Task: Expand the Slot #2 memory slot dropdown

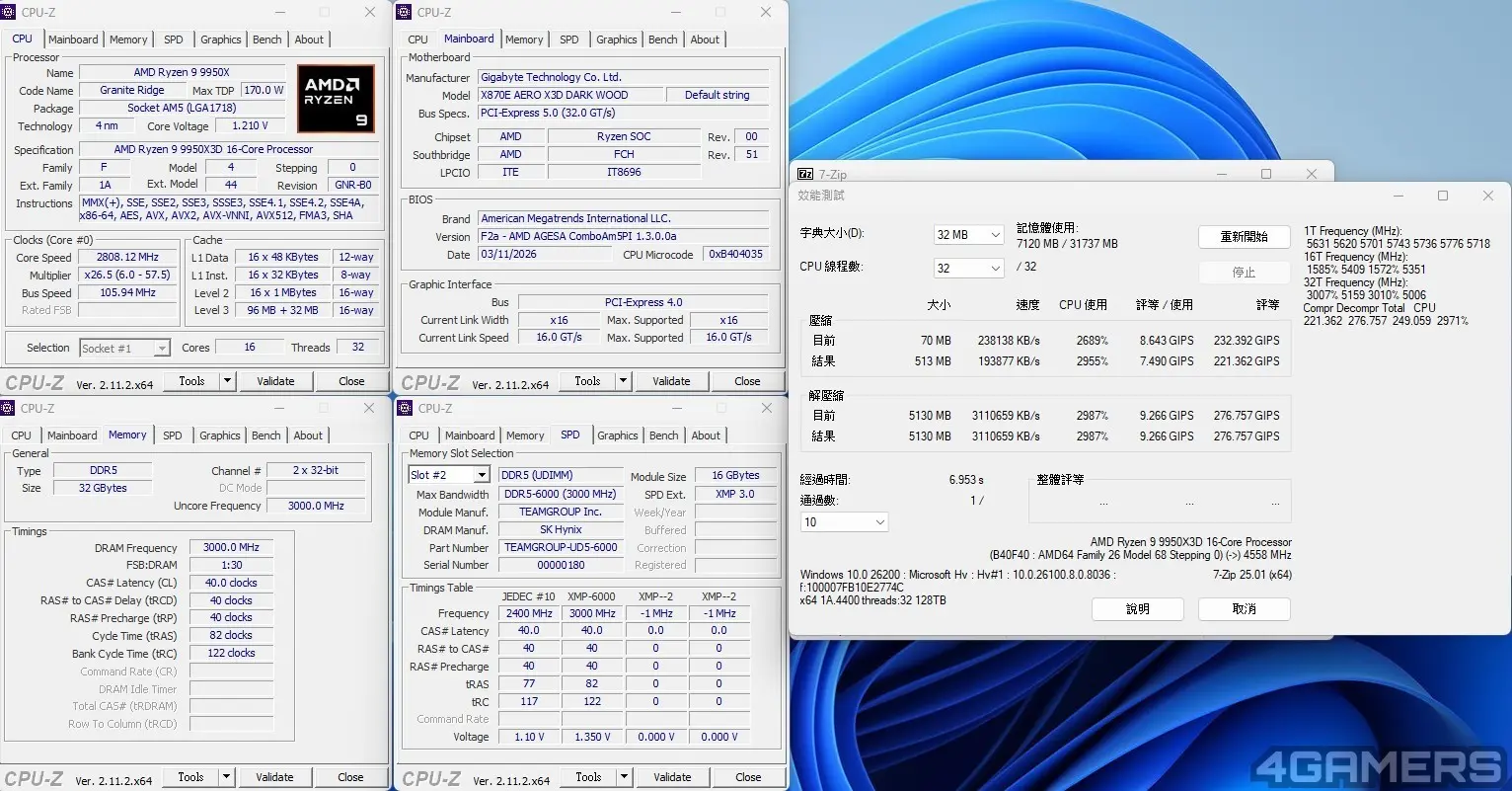Action: coord(482,475)
